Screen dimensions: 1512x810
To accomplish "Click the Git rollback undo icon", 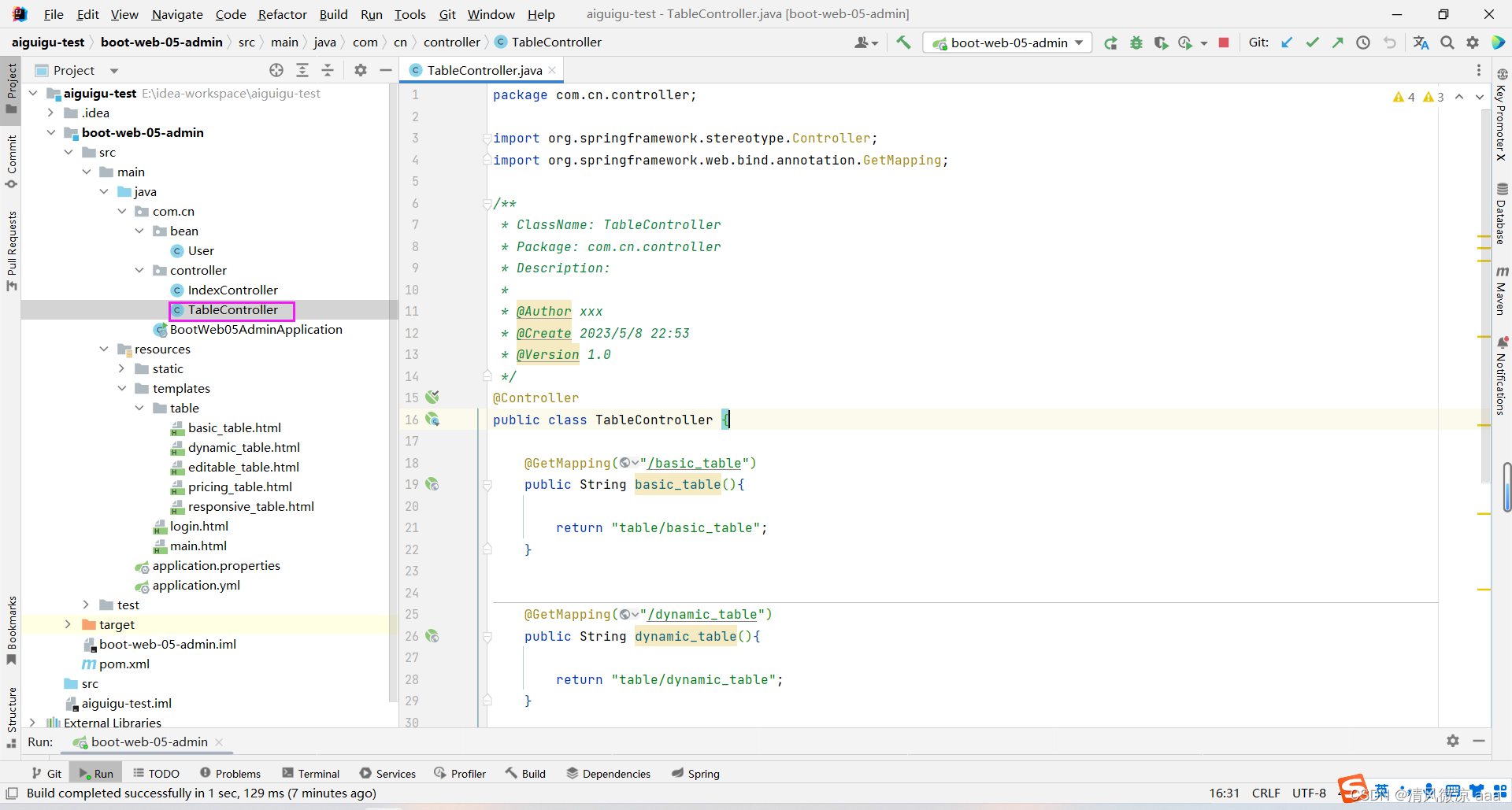I will pos(1389,43).
